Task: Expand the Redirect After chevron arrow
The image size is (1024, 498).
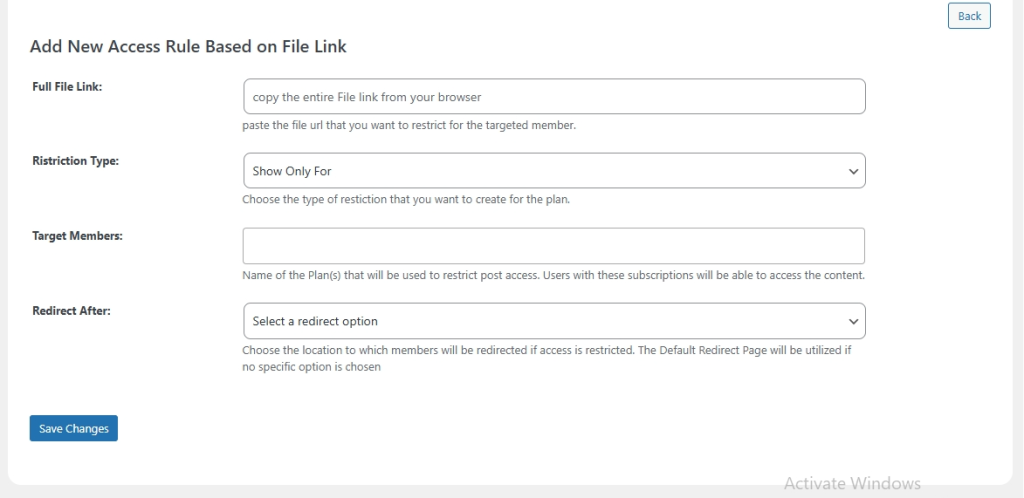Action: pyautogui.click(x=853, y=321)
